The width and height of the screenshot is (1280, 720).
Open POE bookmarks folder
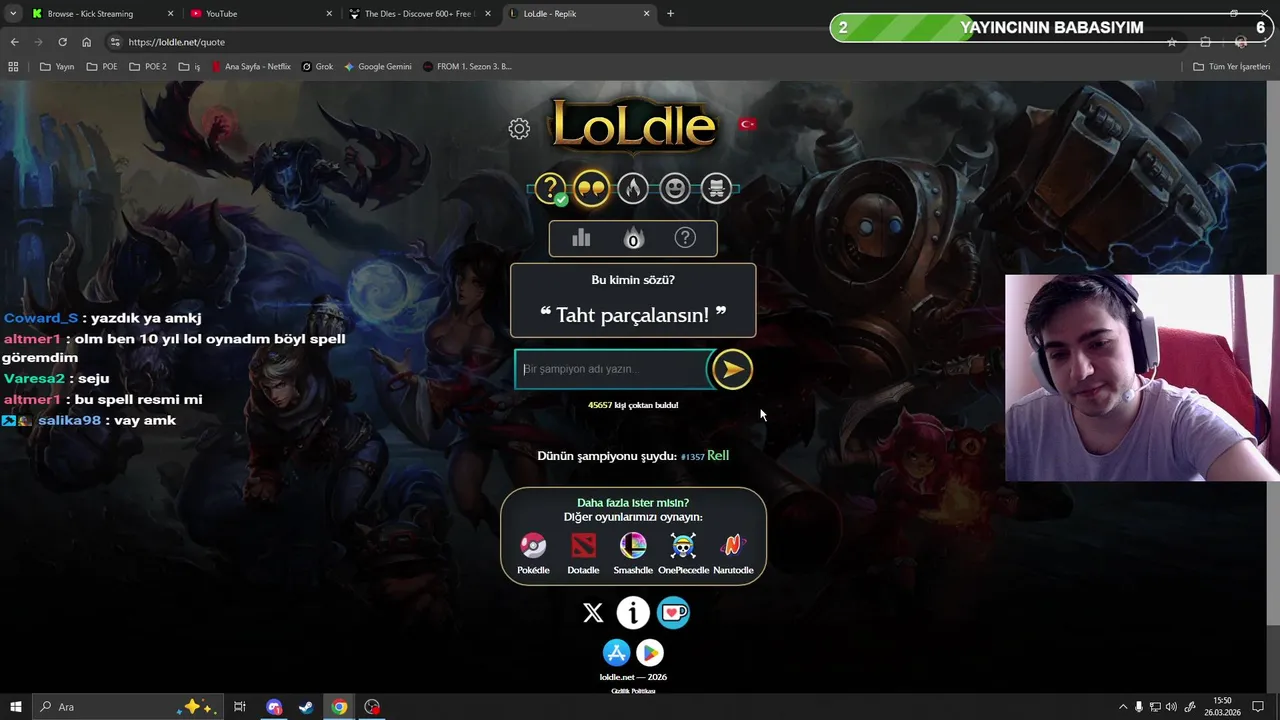102,67
